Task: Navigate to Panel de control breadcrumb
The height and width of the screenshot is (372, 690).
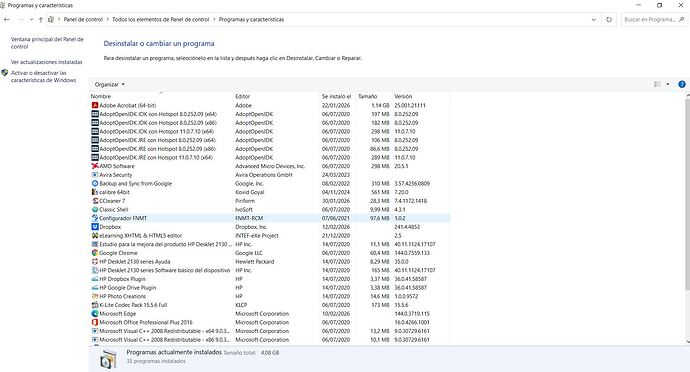Action: tap(83, 19)
